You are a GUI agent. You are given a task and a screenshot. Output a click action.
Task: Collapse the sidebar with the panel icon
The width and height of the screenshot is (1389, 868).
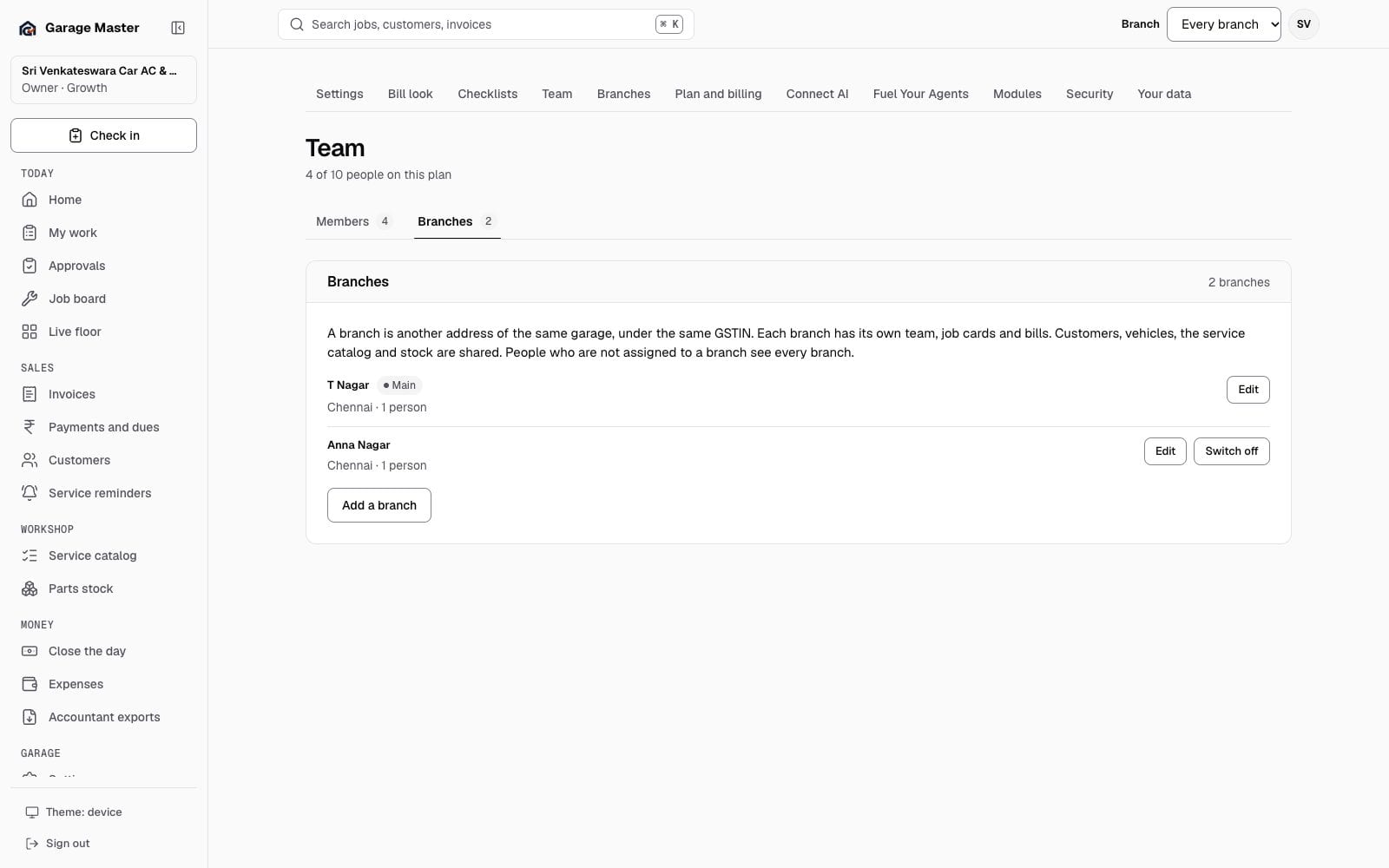coord(178,28)
